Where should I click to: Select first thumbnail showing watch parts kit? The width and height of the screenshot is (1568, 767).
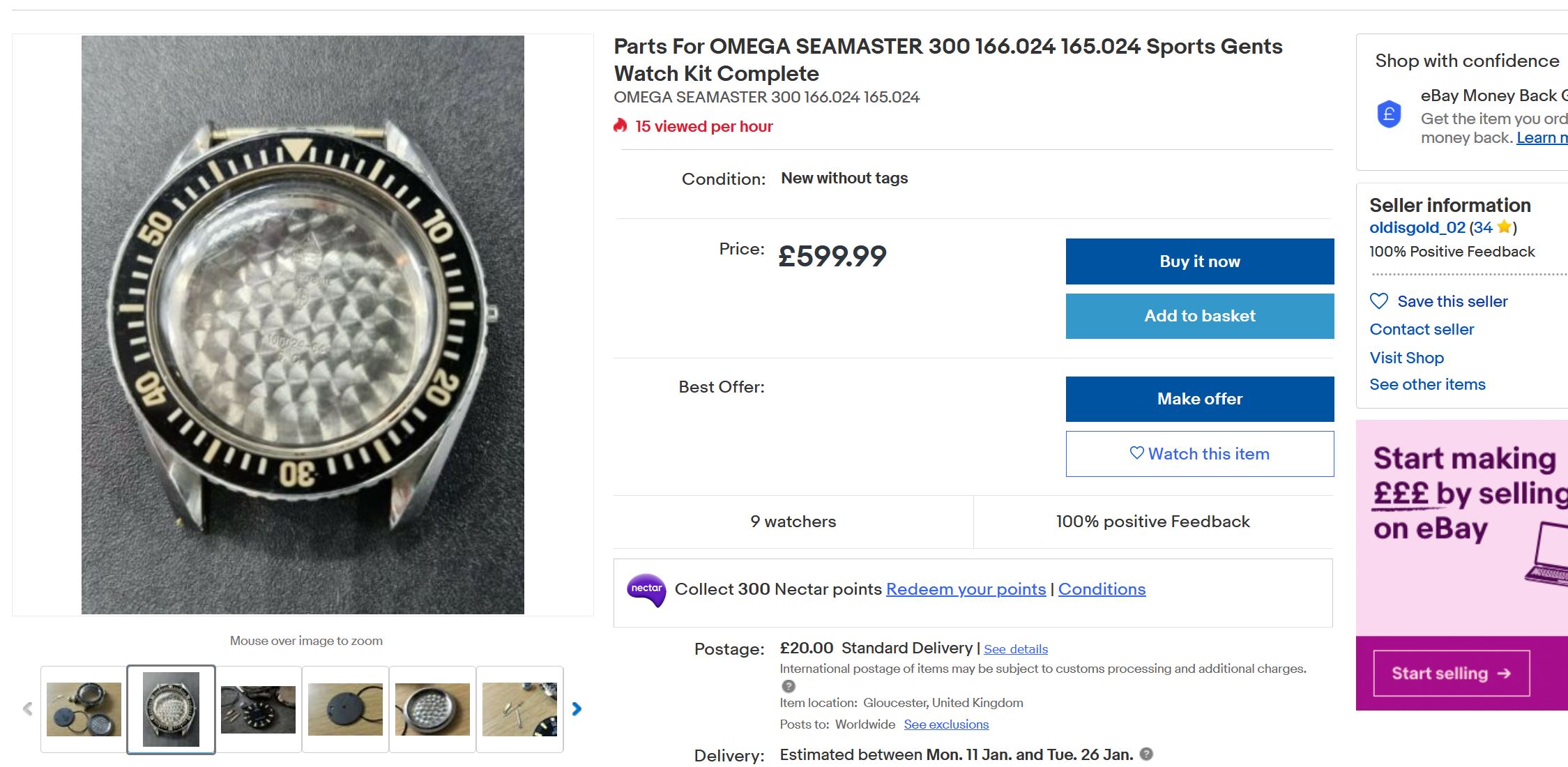tap(84, 709)
